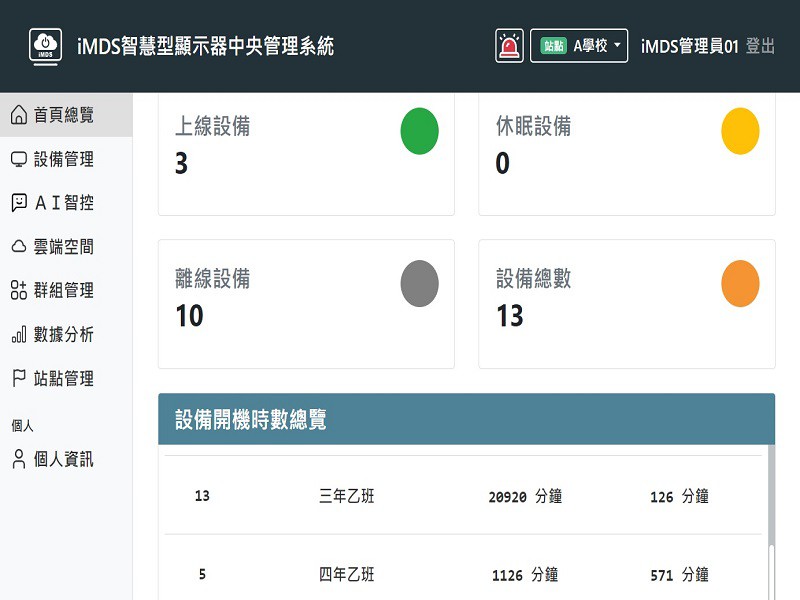Screen dimensions: 800x600
Task: Click the gray 離線設備 status circle
Action: [x=419, y=283]
